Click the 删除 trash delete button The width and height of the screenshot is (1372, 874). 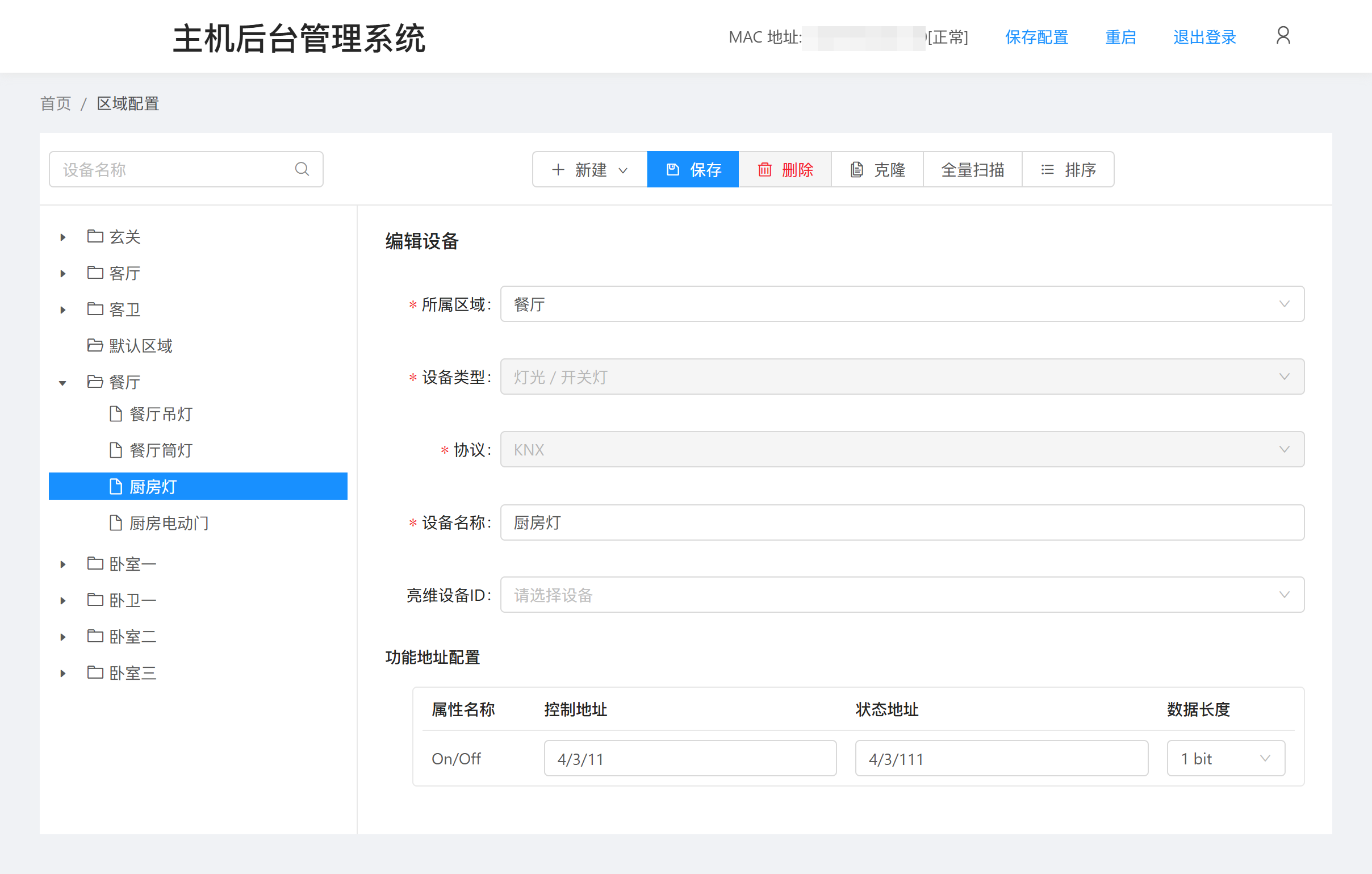coord(785,169)
